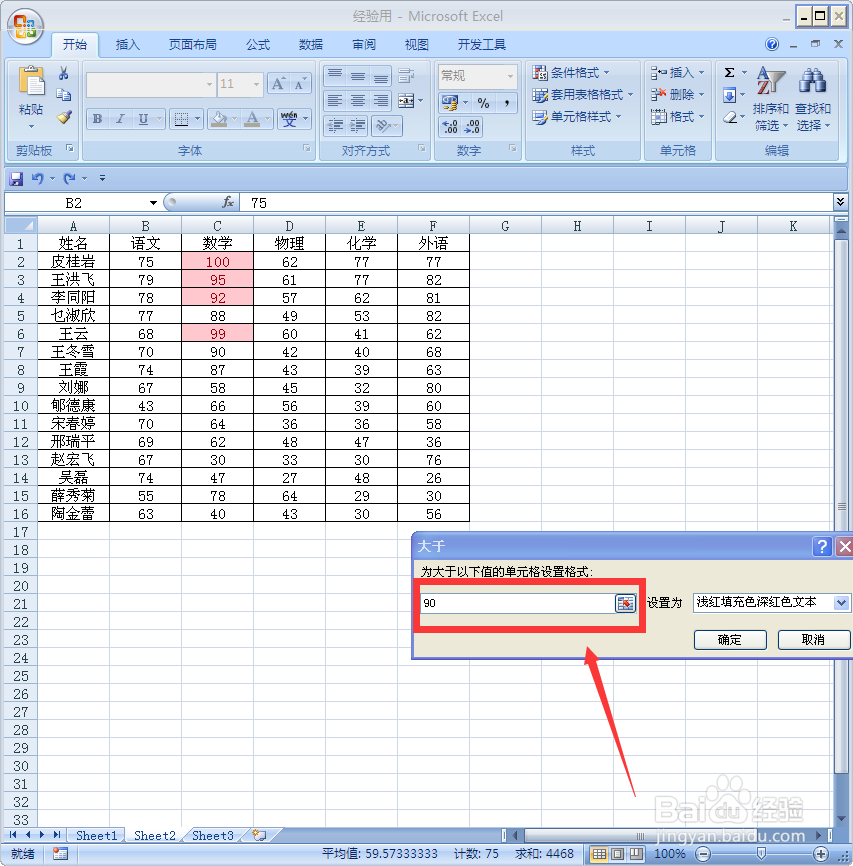Open the phonetic guide wén button
Screen dimensions: 853x866
tap(289, 119)
